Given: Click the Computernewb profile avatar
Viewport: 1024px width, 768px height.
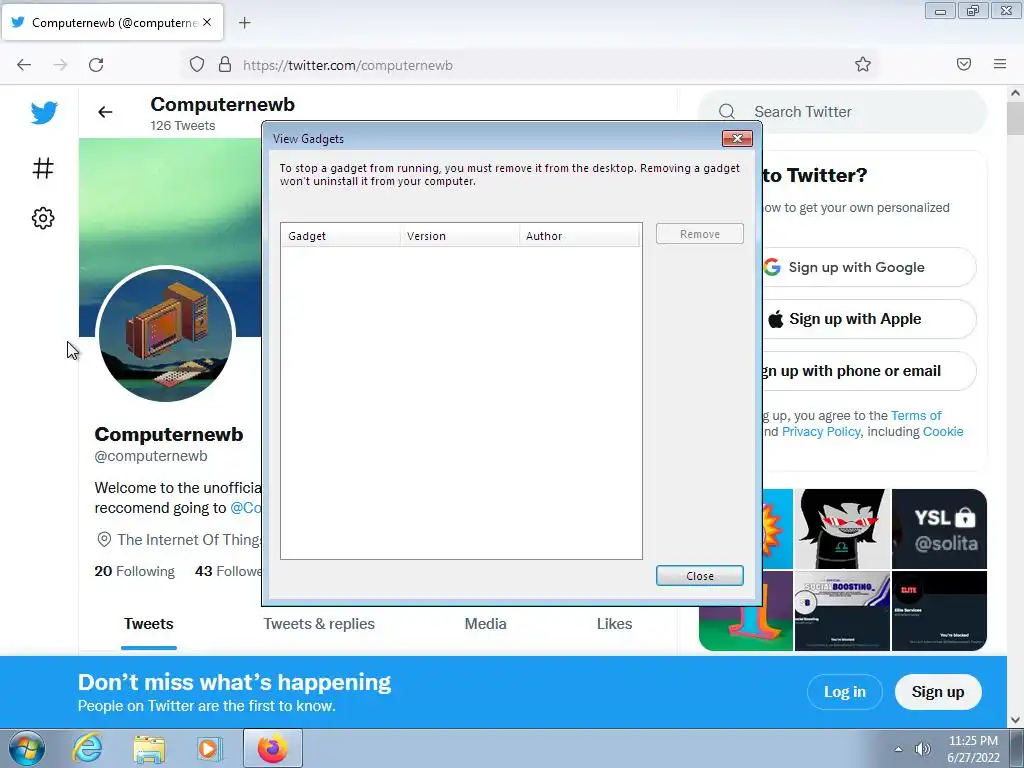Looking at the screenshot, I should click(165, 334).
